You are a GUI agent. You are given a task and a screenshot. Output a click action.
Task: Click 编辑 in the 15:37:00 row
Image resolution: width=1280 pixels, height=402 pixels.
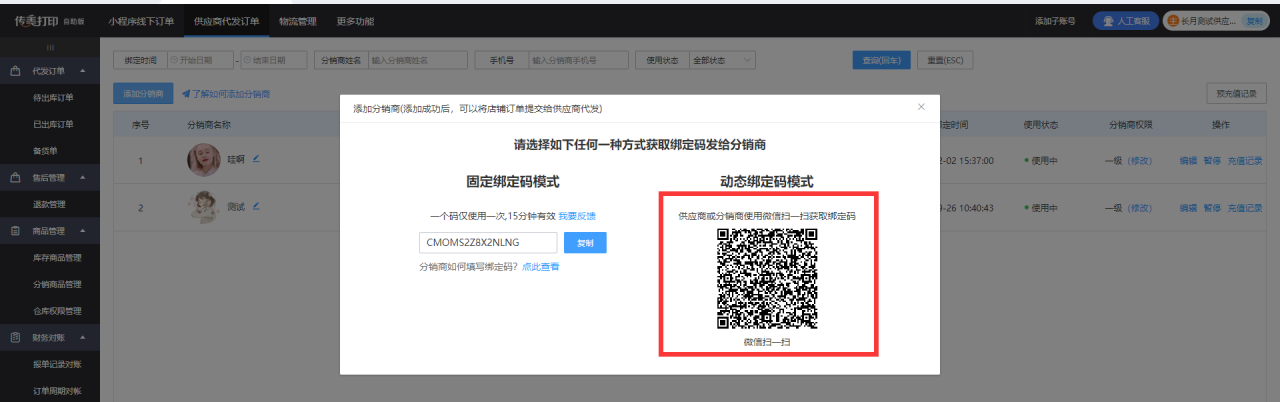pyautogui.click(x=1188, y=160)
